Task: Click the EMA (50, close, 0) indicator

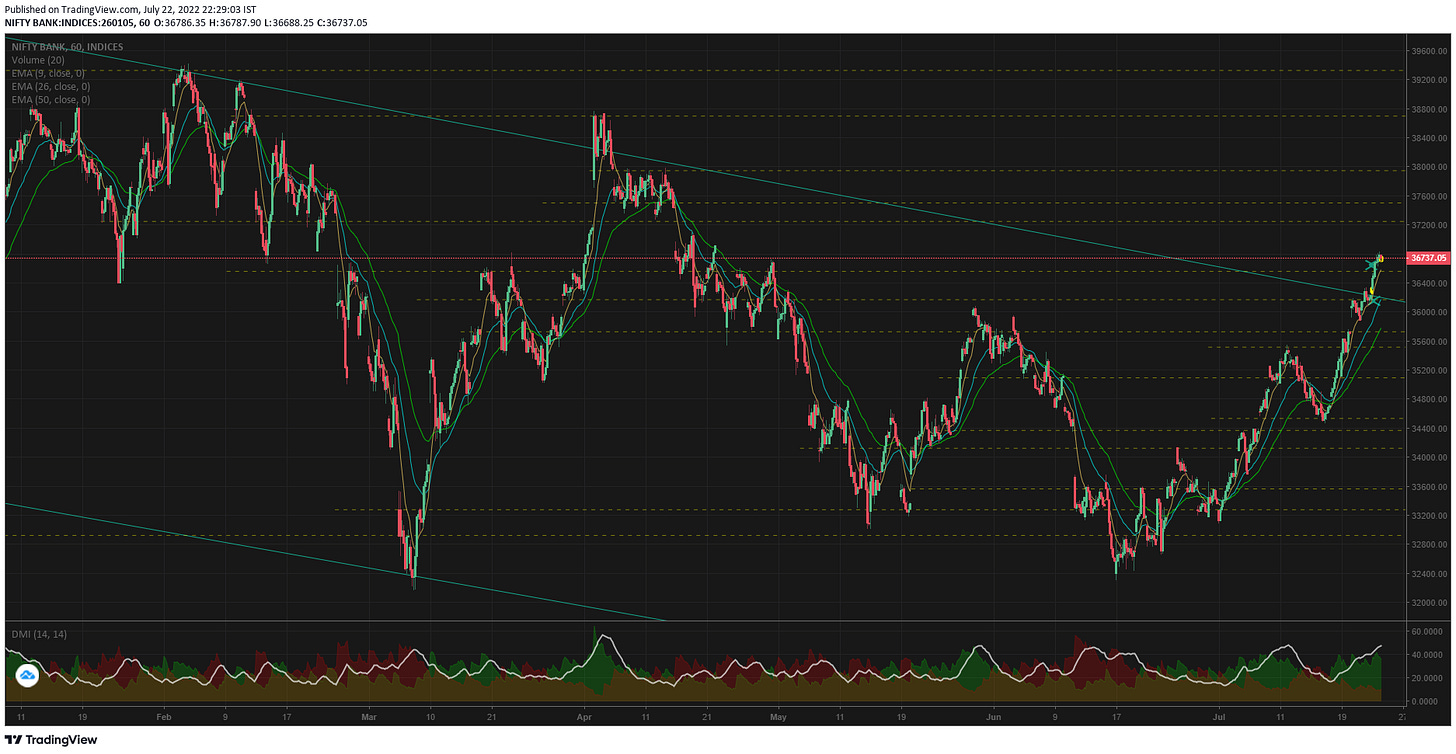Action: pos(48,99)
